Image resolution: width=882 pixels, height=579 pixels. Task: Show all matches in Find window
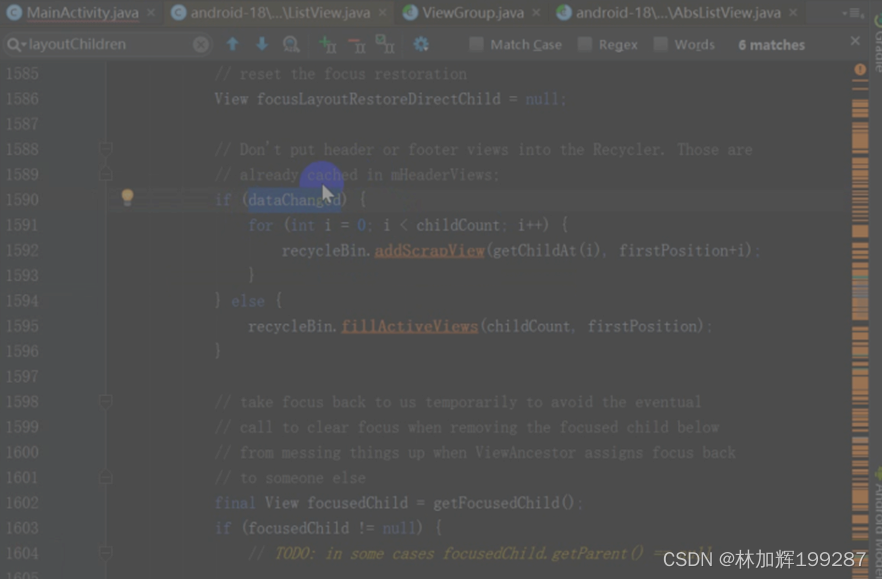point(291,44)
